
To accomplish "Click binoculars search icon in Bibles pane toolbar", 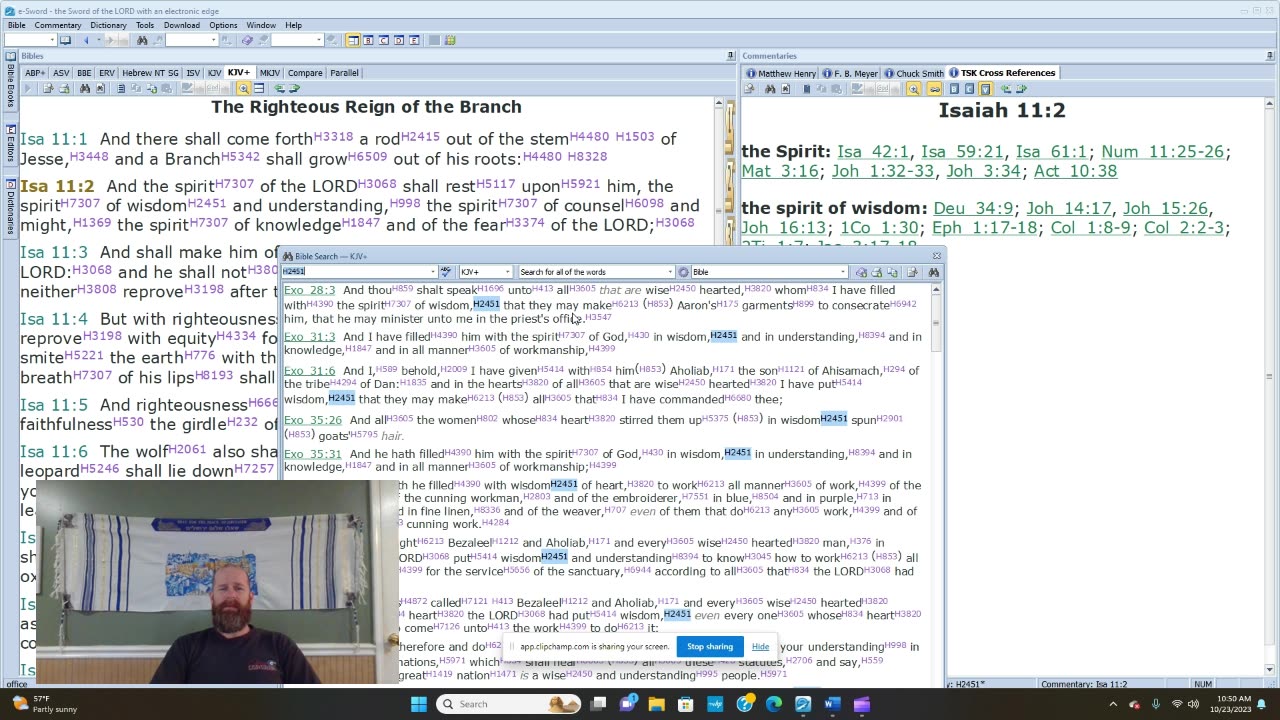I will coord(85,89).
